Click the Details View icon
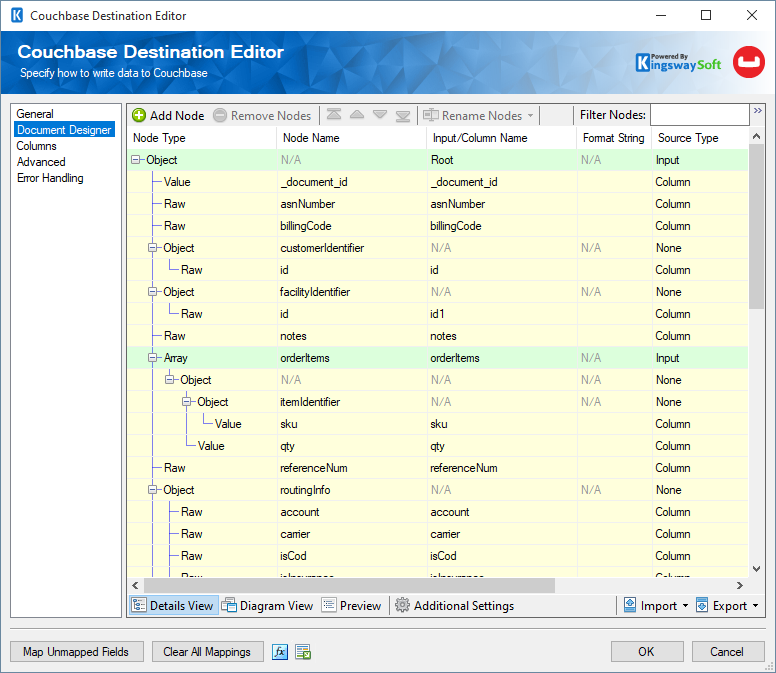776x673 pixels. [x=139, y=605]
